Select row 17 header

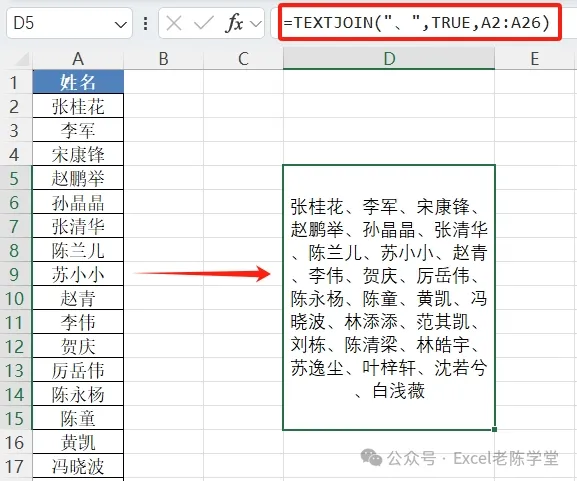click(16, 466)
